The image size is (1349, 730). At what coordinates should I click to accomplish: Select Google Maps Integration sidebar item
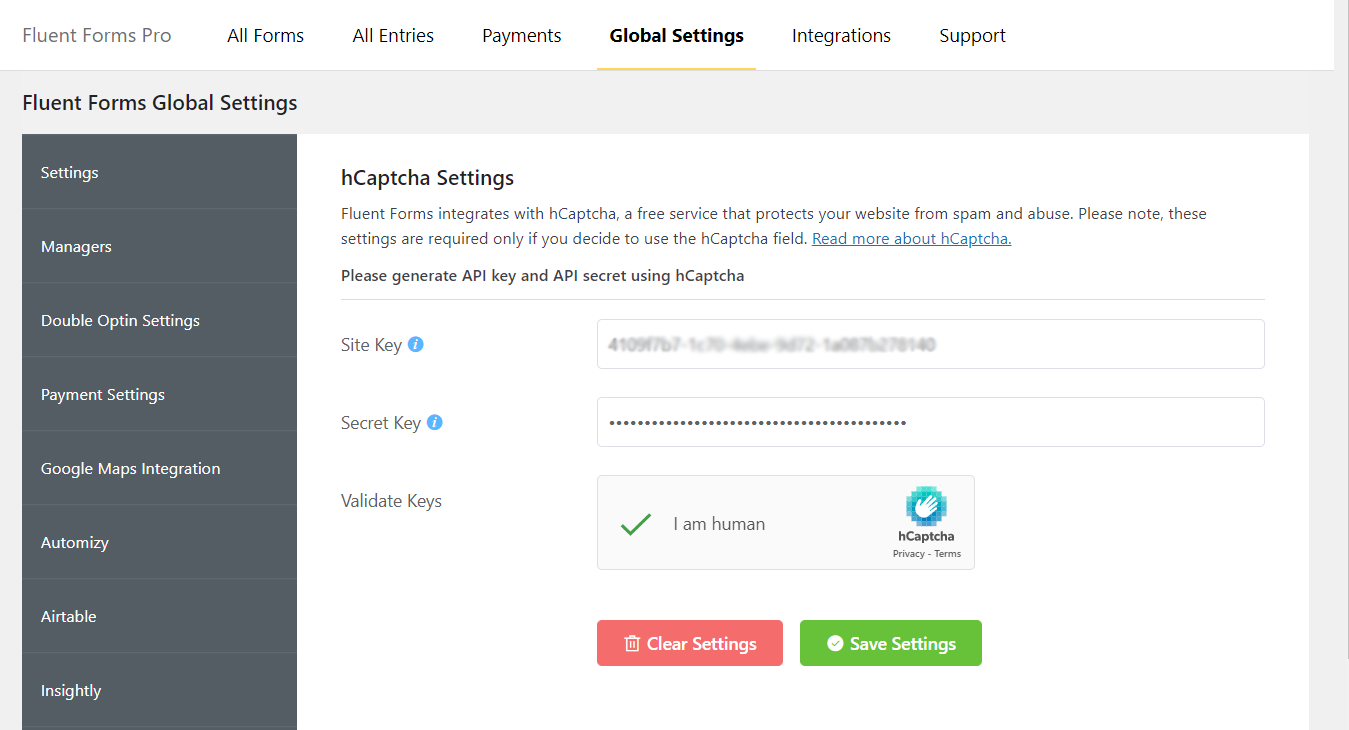pyautogui.click(x=130, y=468)
